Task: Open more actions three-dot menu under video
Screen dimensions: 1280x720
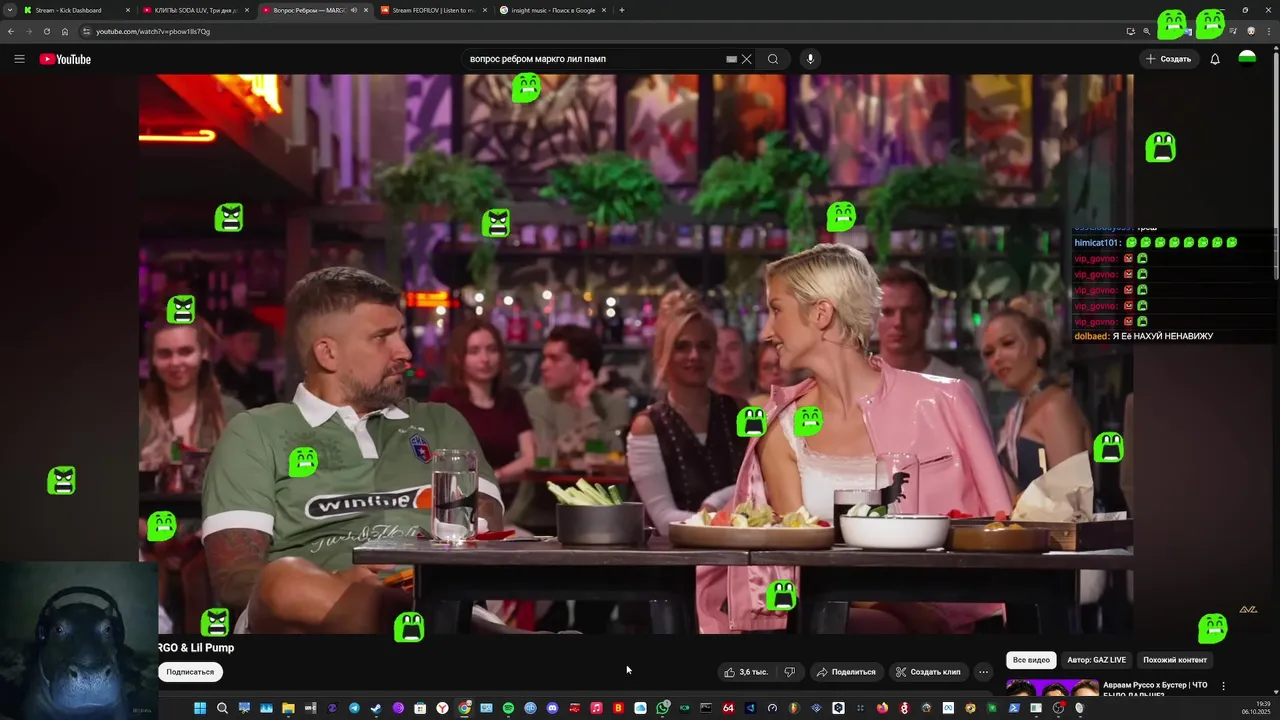Action: click(x=983, y=672)
